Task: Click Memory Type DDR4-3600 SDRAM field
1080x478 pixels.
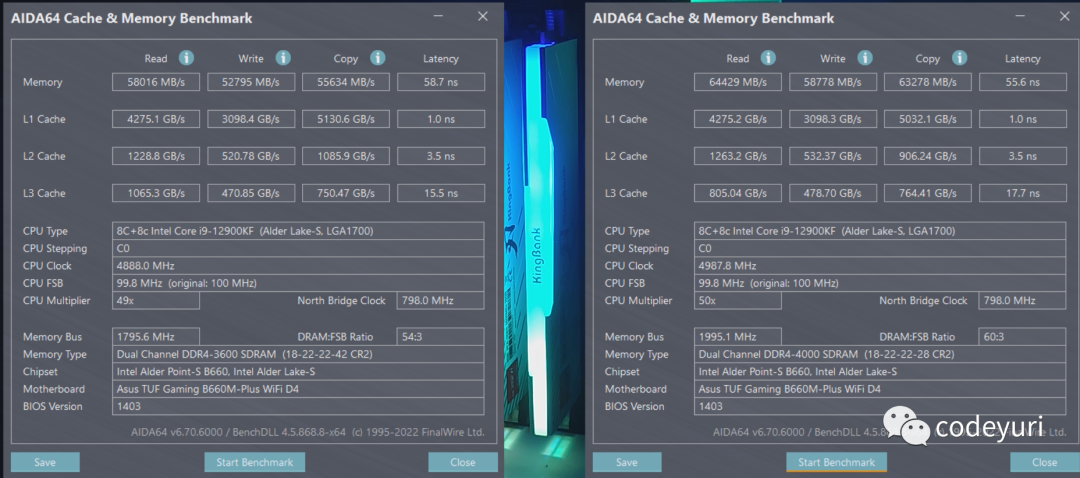Action: [x=298, y=354]
